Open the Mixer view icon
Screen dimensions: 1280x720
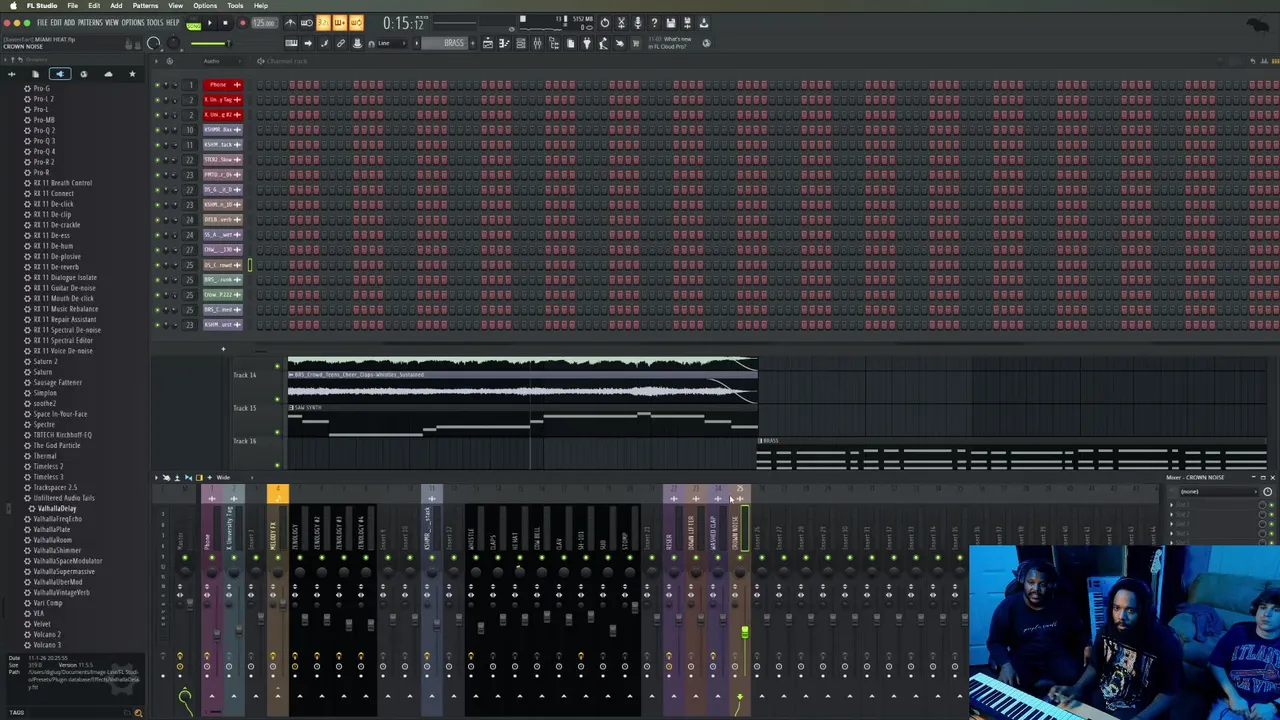coord(537,43)
